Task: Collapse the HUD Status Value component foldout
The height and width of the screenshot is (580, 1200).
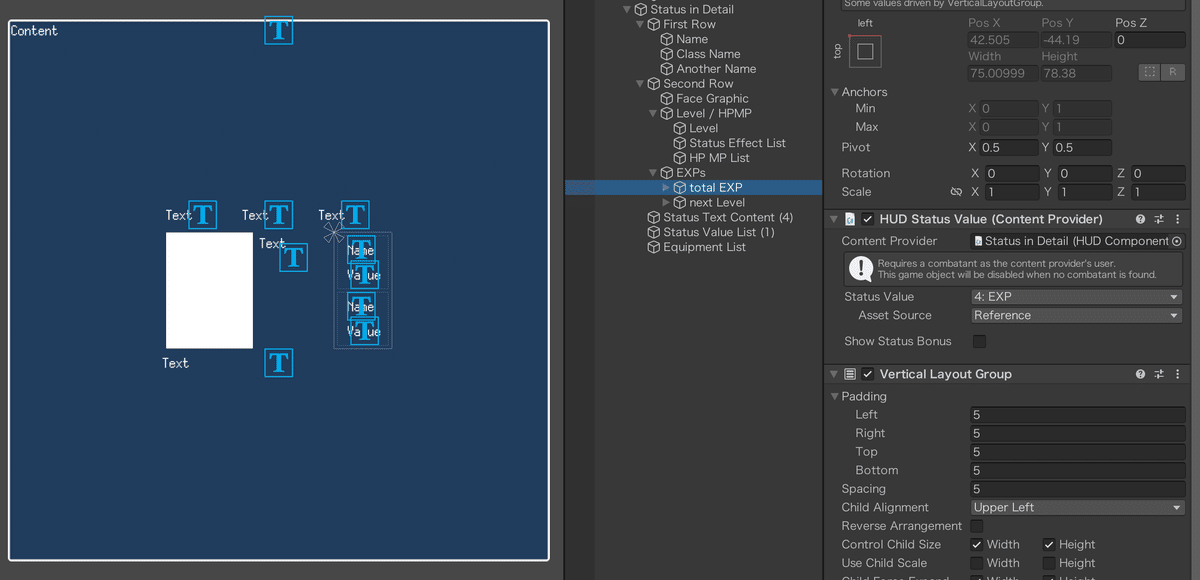Action: point(834,219)
